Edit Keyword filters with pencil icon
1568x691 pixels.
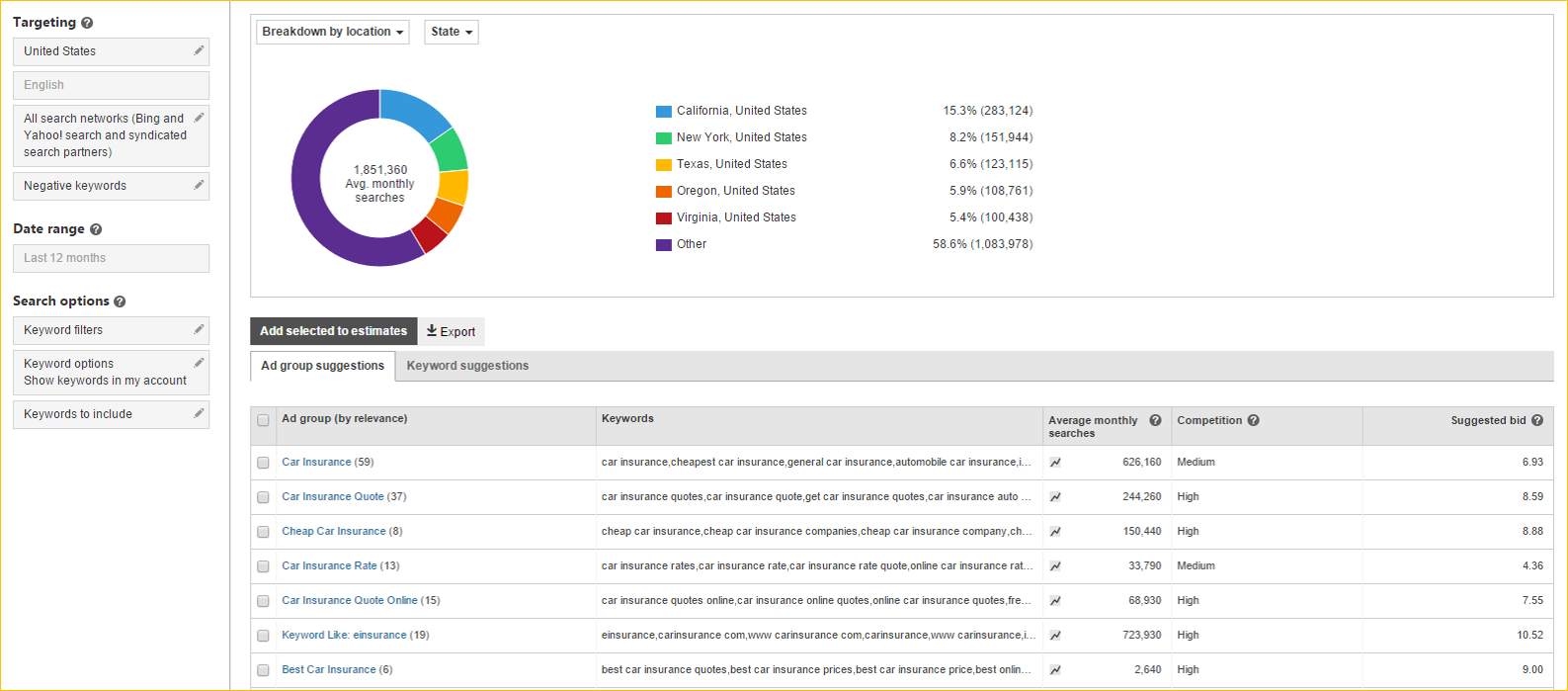click(x=199, y=329)
